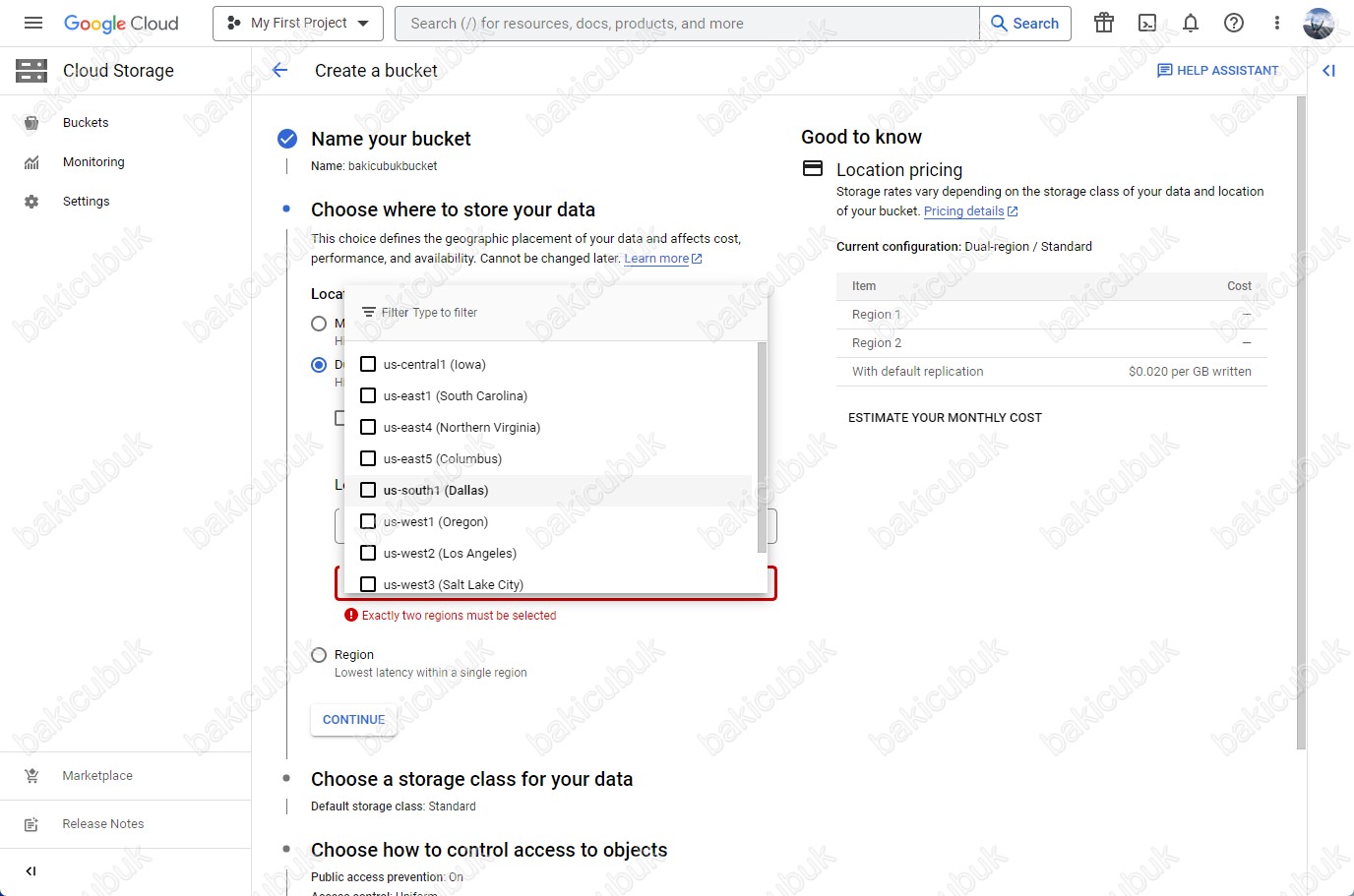Open Monitoring in the sidebar
The height and width of the screenshot is (896, 1354).
(93, 162)
